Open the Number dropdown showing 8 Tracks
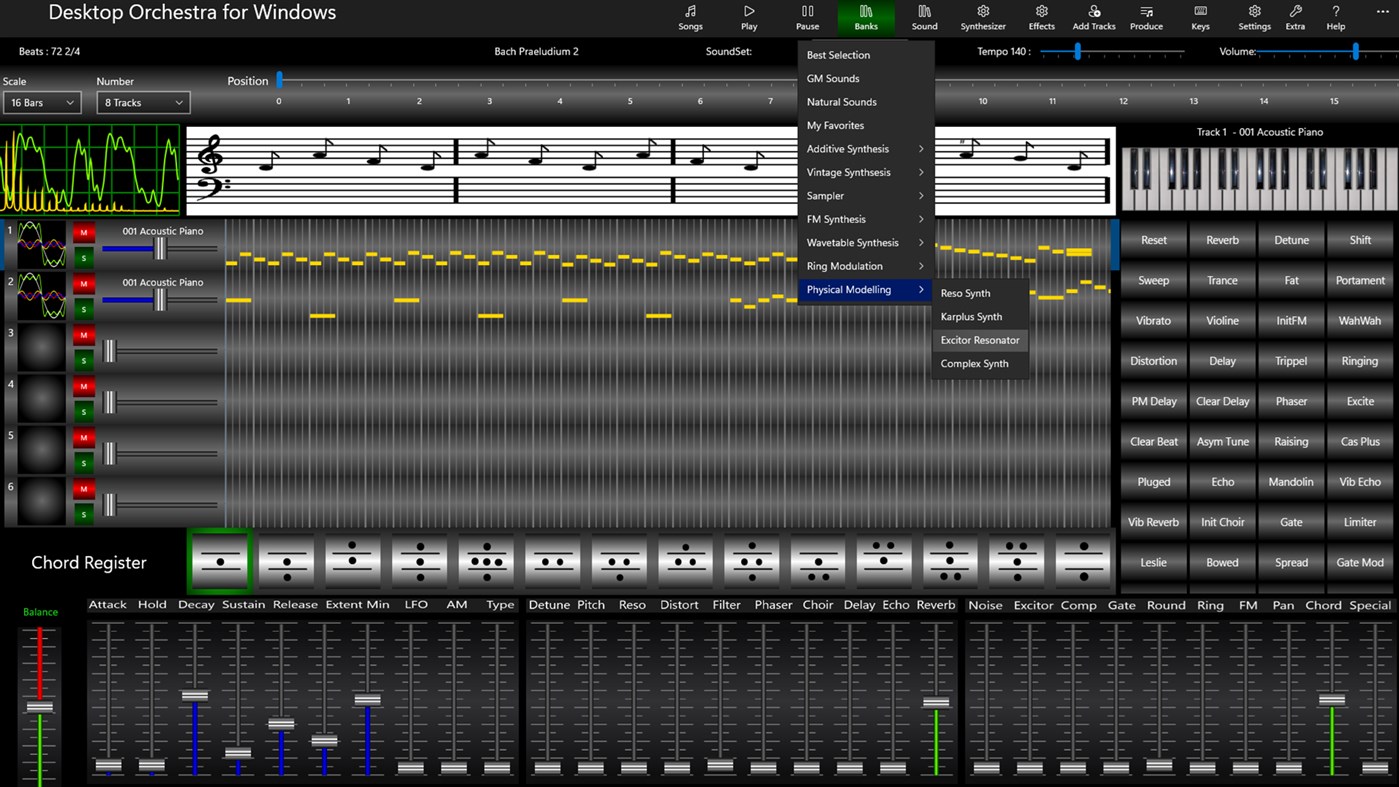 142,102
